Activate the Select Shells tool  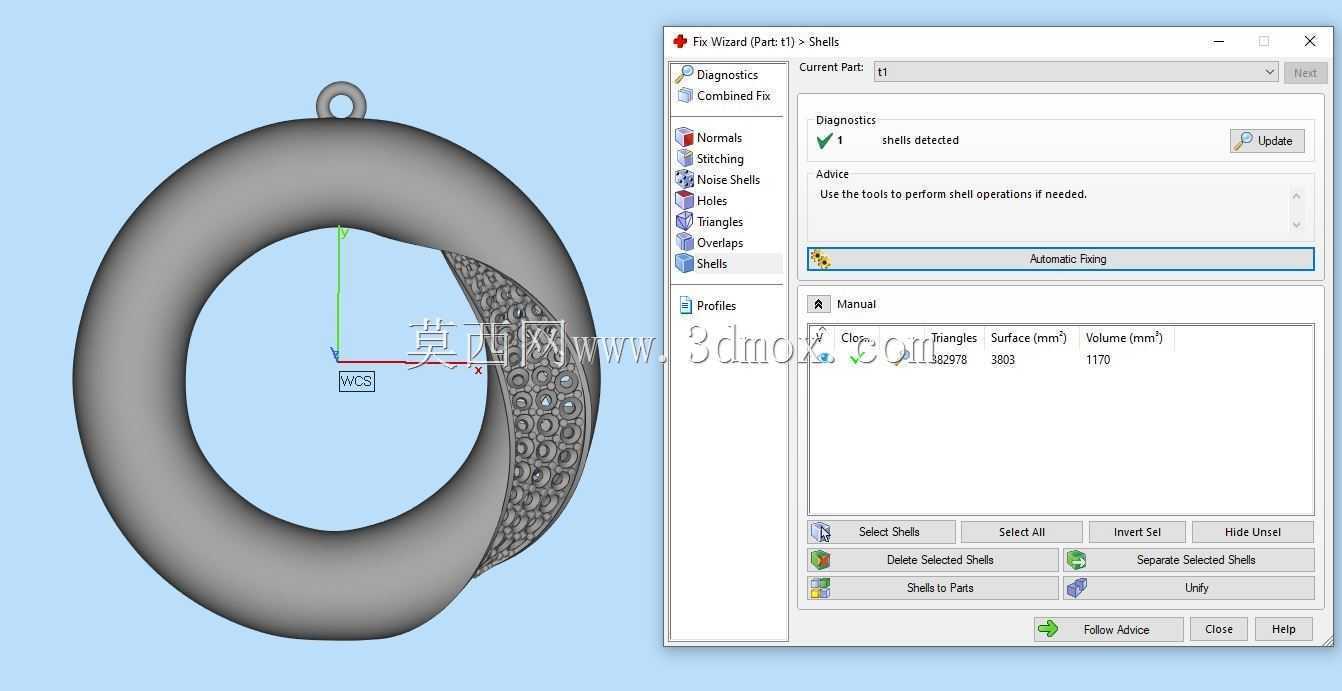(x=881, y=532)
